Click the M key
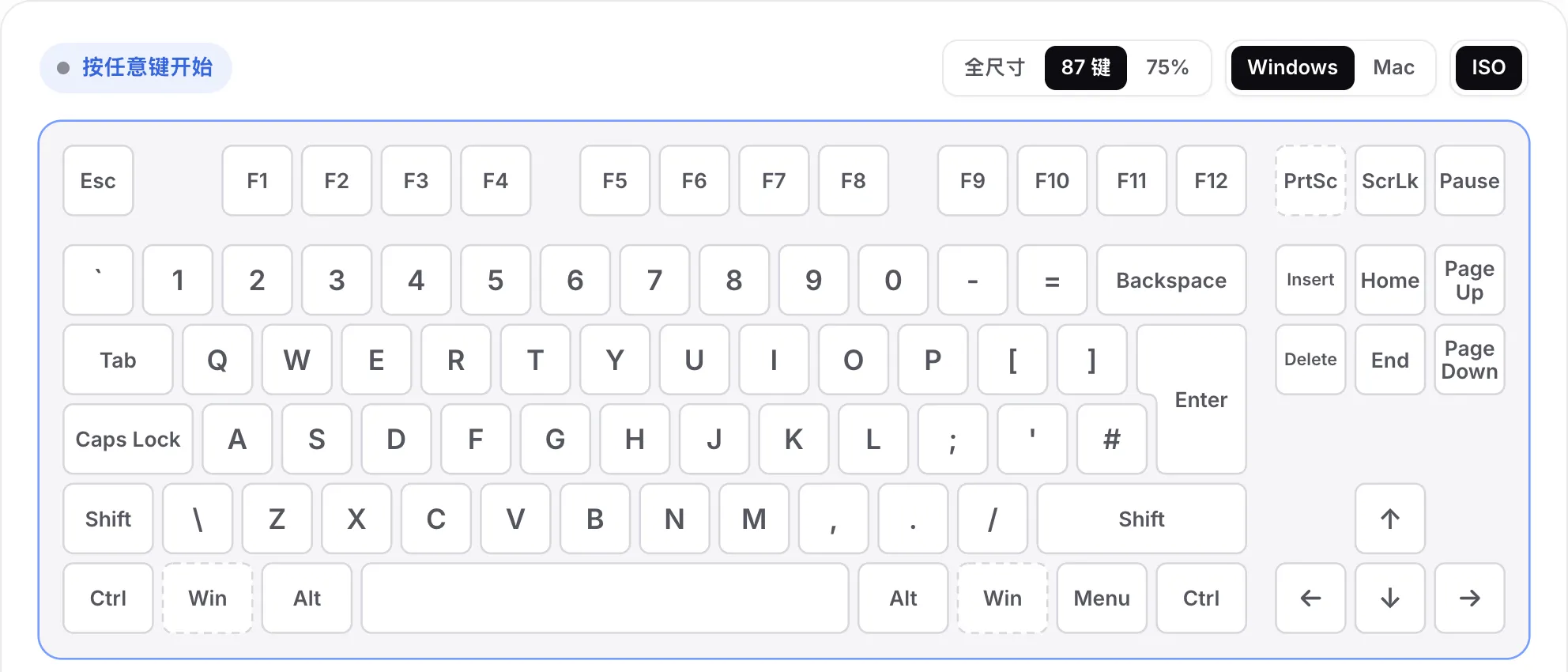The width and height of the screenshot is (1568, 672). pos(754,519)
